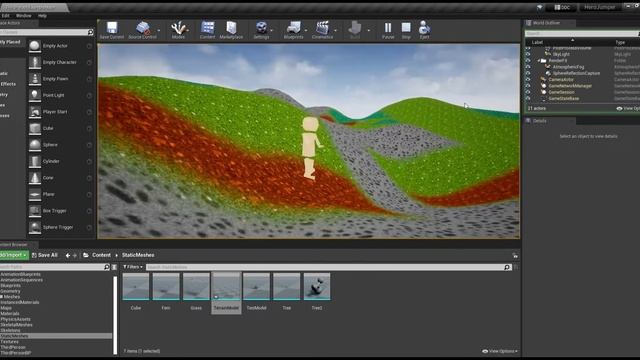Click the content browser back arrow
Image resolution: width=640 pixels, height=360 pixels.
click(x=68, y=256)
